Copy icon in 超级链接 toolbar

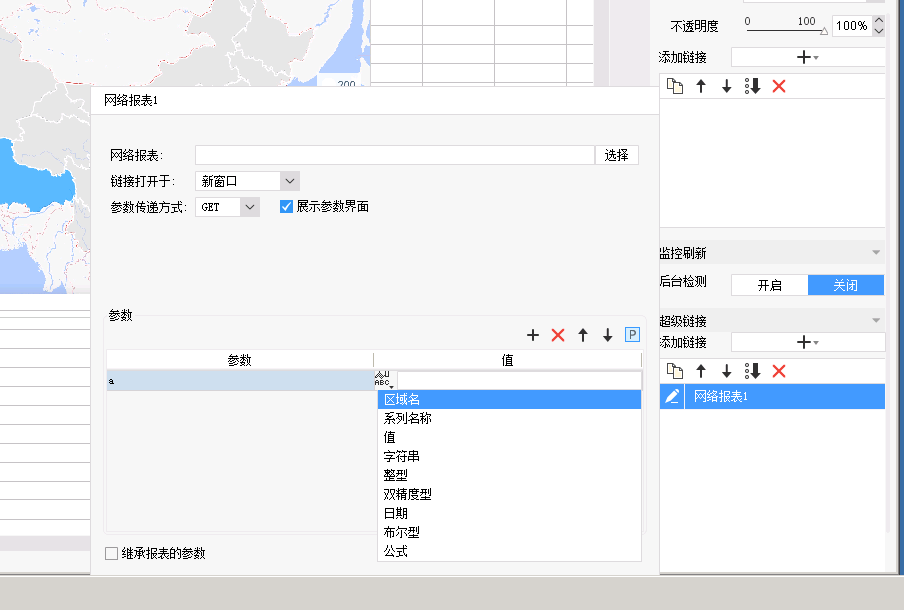point(675,371)
